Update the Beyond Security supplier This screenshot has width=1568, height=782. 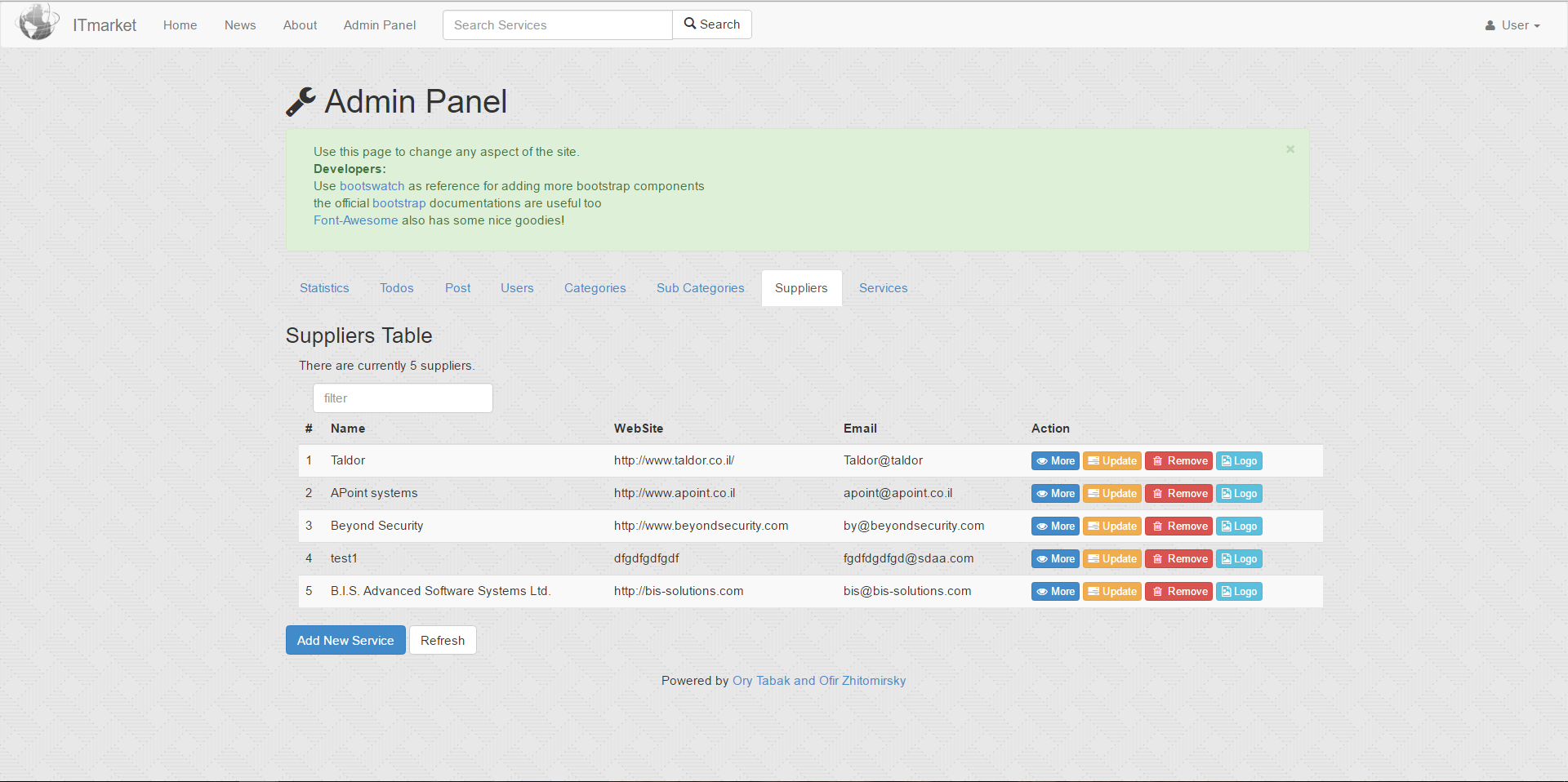point(1112,527)
